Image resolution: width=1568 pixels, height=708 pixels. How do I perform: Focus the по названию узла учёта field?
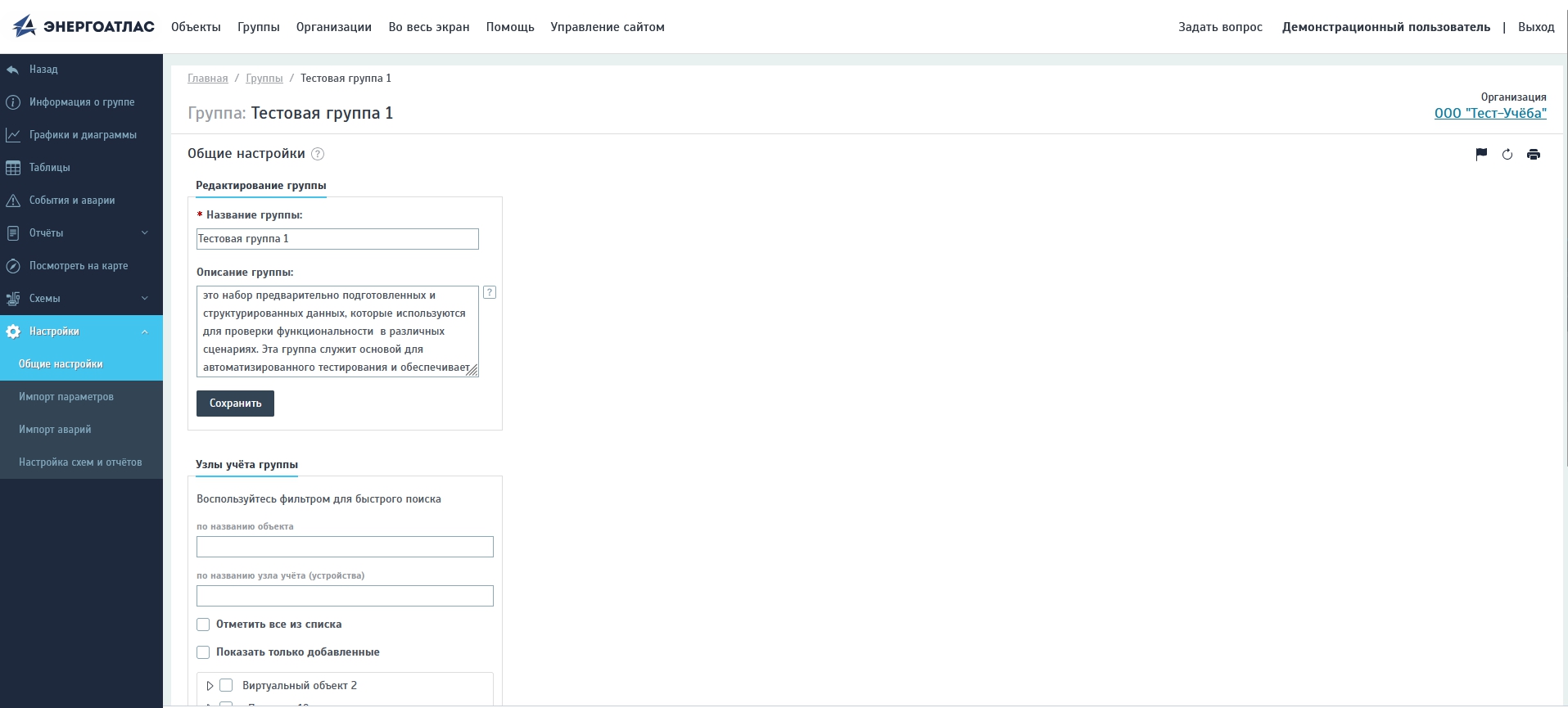[x=345, y=596]
